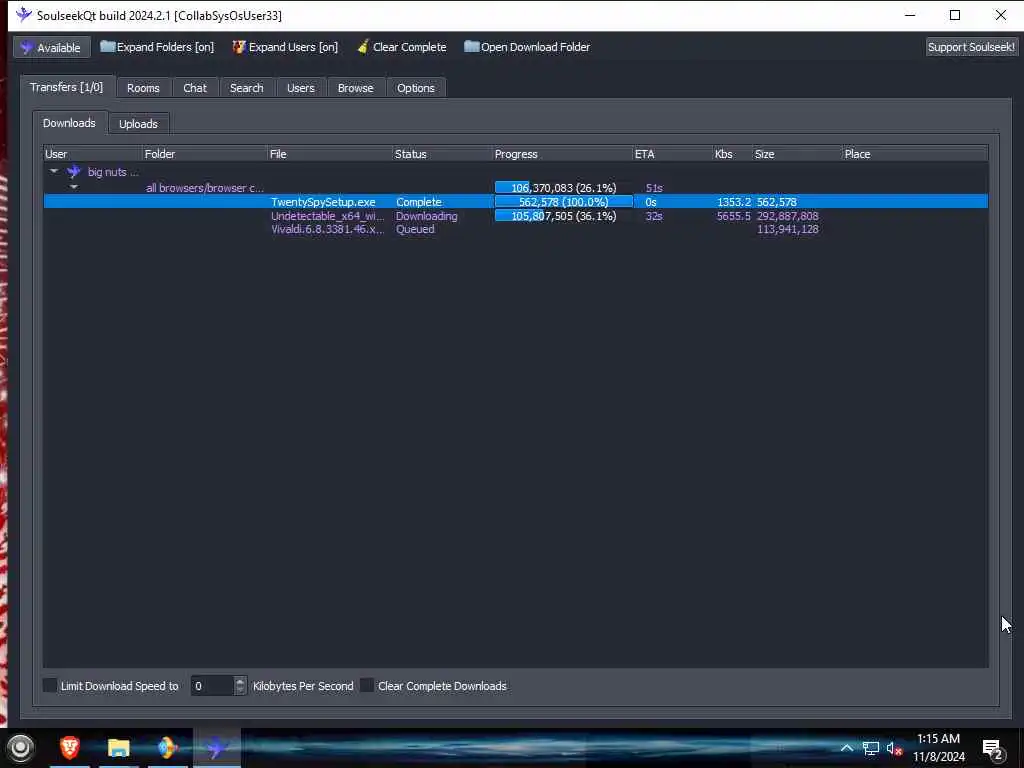Open Brave browser from the taskbar

point(69,747)
